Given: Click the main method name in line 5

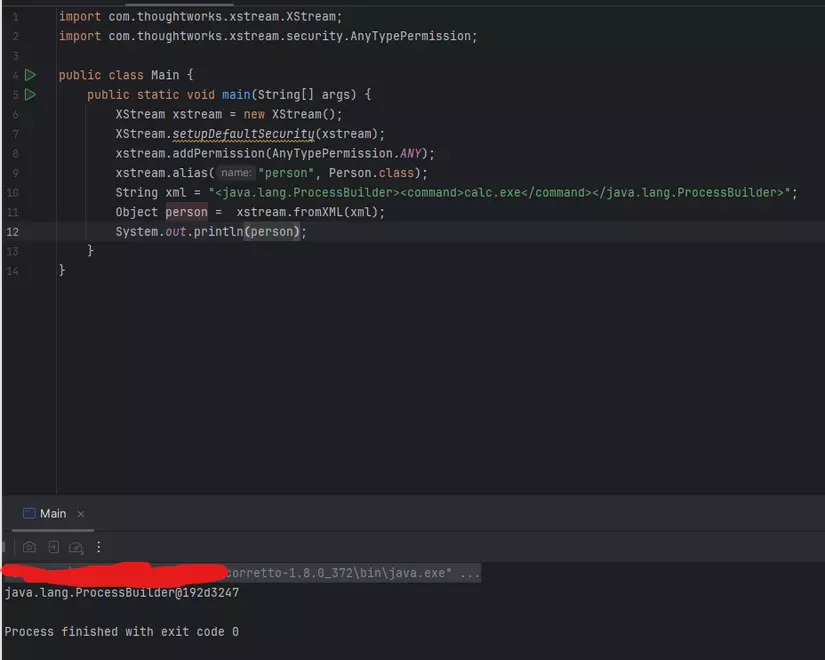Looking at the screenshot, I should (236, 95).
